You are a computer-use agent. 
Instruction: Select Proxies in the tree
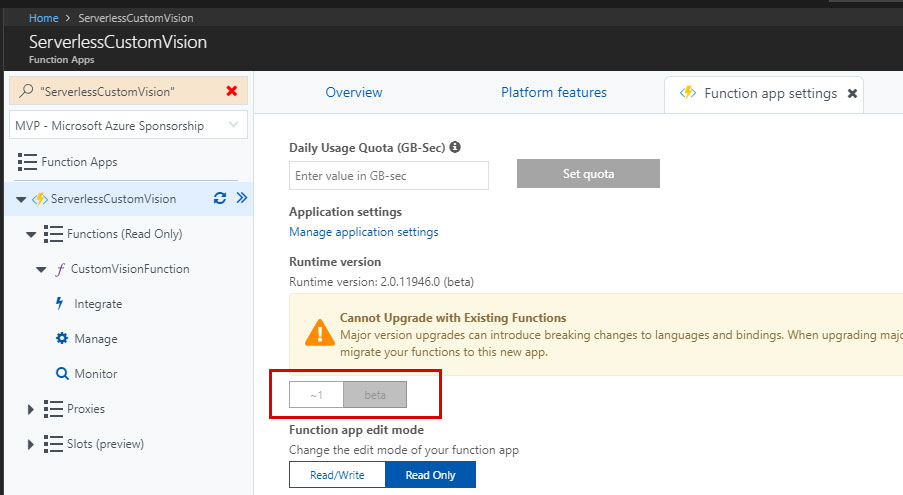coord(86,409)
